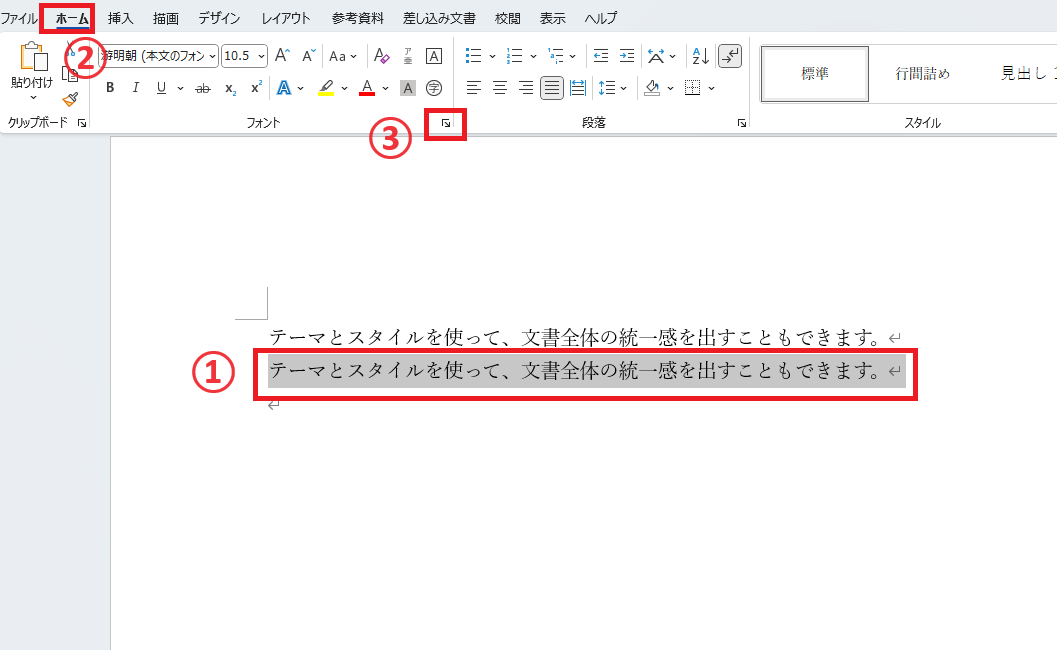Open the Aa change case dropdown
This screenshot has width=1057, height=650.
[x=342, y=56]
